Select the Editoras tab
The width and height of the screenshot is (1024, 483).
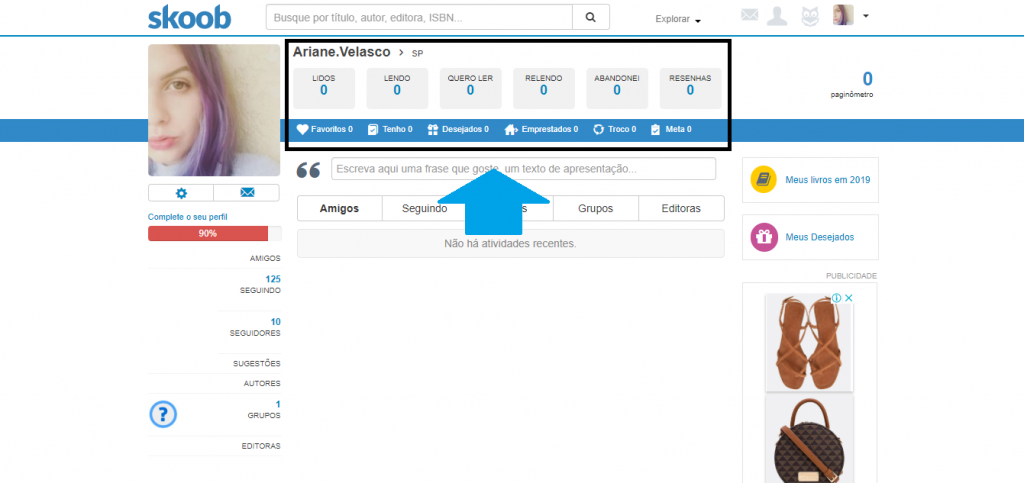click(681, 209)
